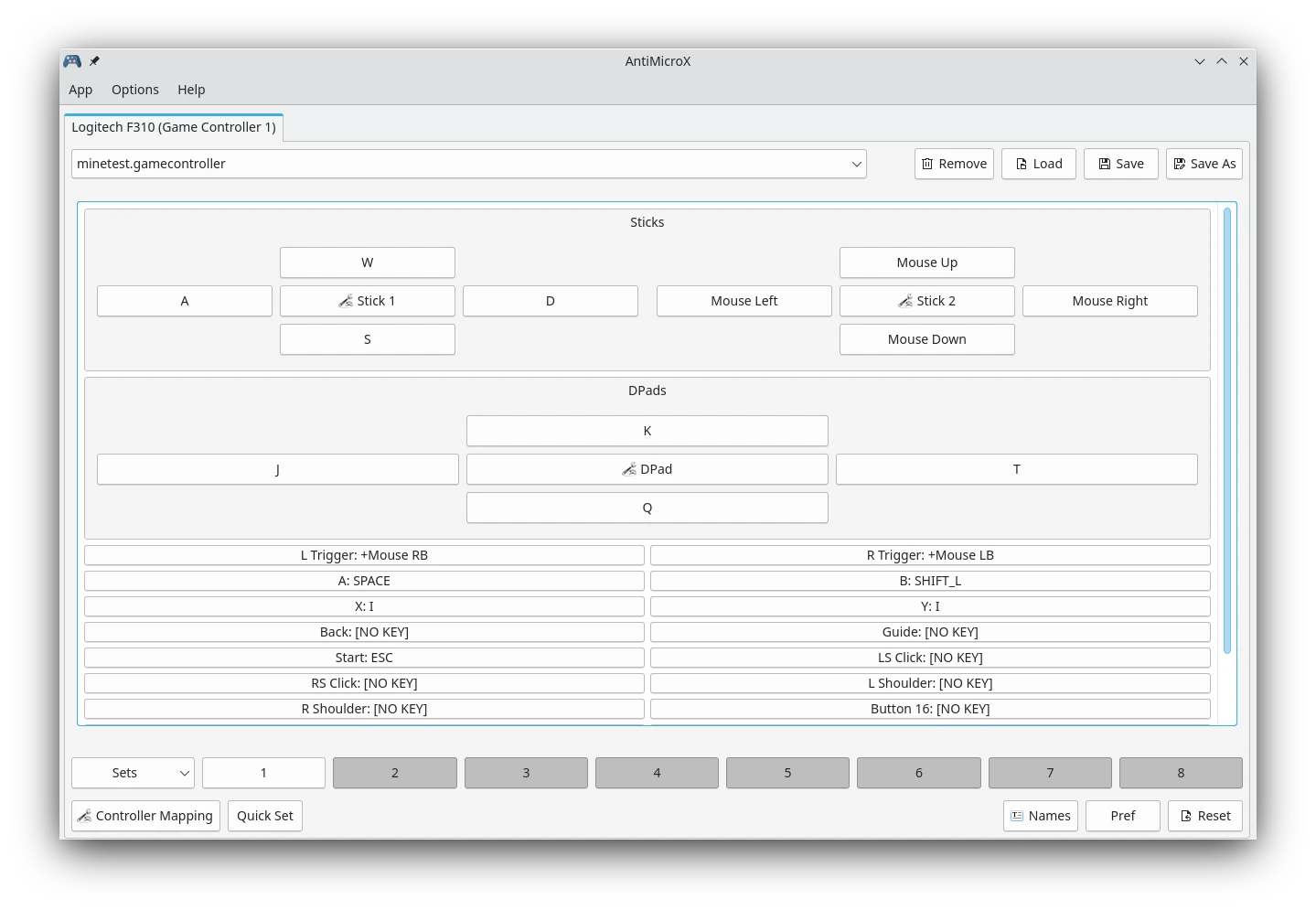The width and height of the screenshot is (1316, 910).
Task: Reset the controller configuration
Action: (1205, 816)
